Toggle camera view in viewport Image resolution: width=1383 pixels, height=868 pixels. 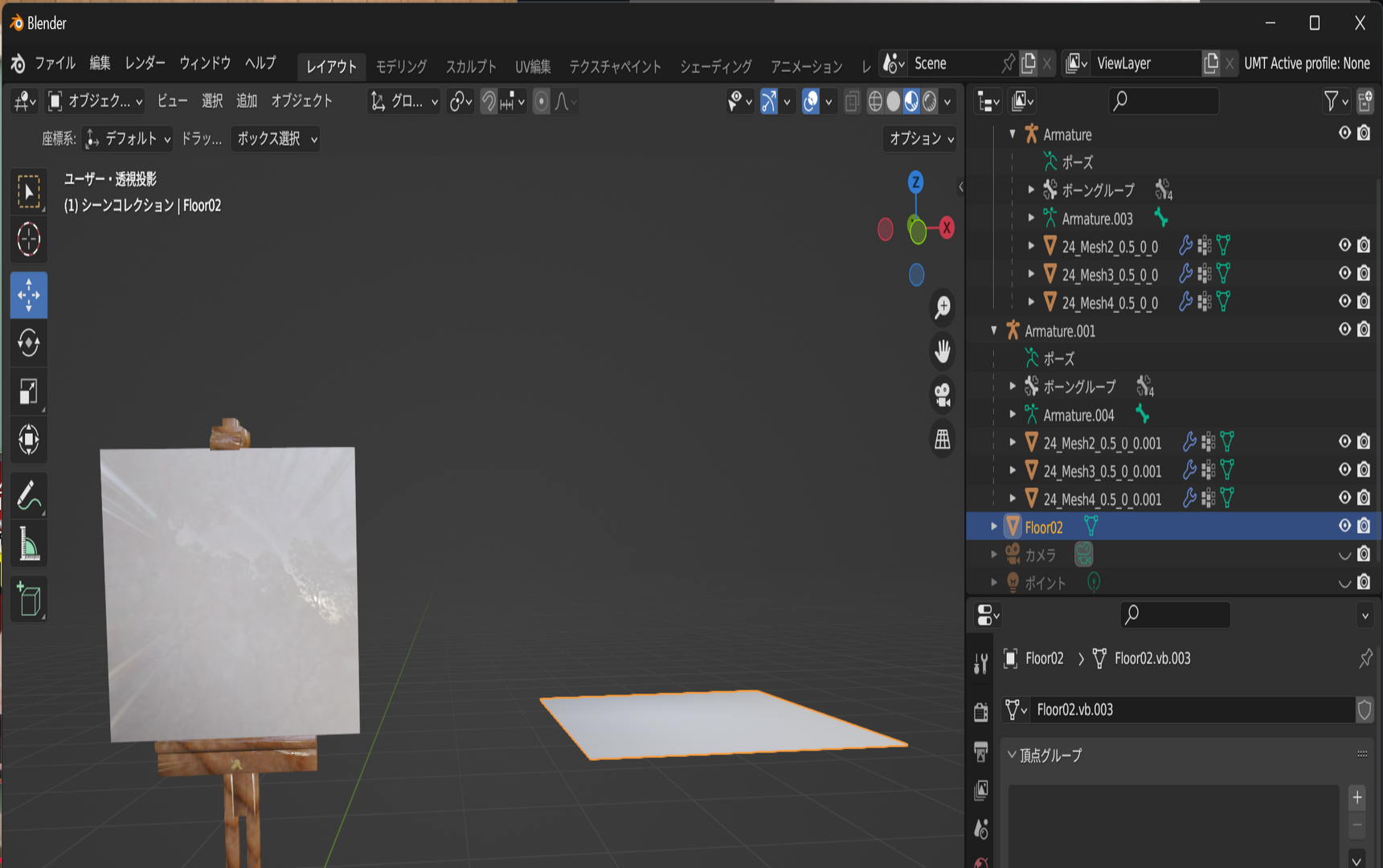coord(943,395)
